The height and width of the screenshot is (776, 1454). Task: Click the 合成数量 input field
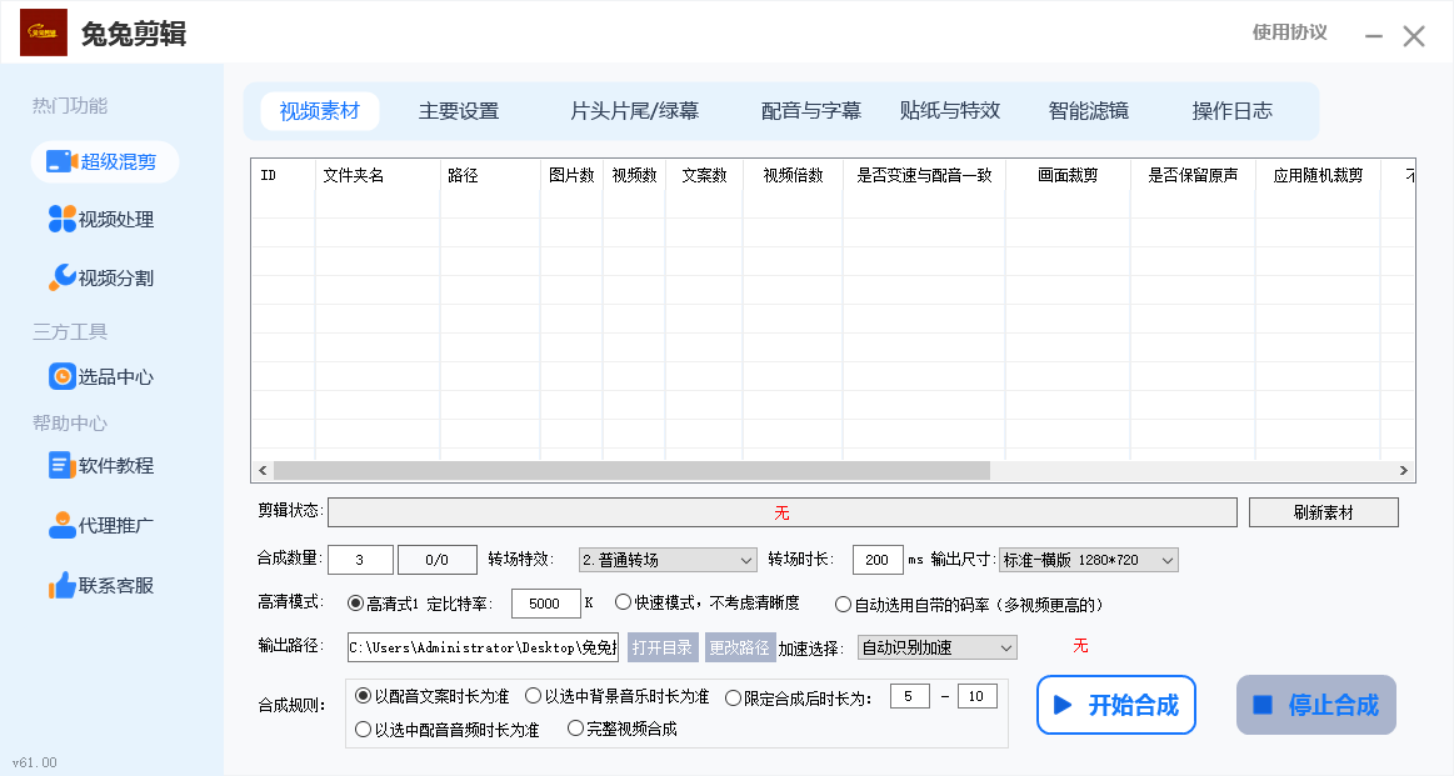pos(360,560)
